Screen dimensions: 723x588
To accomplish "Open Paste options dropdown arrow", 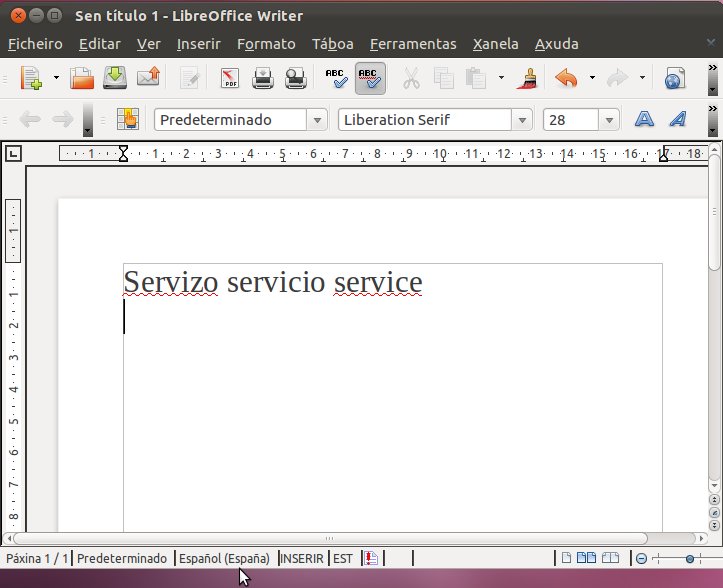I will point(501,77).
